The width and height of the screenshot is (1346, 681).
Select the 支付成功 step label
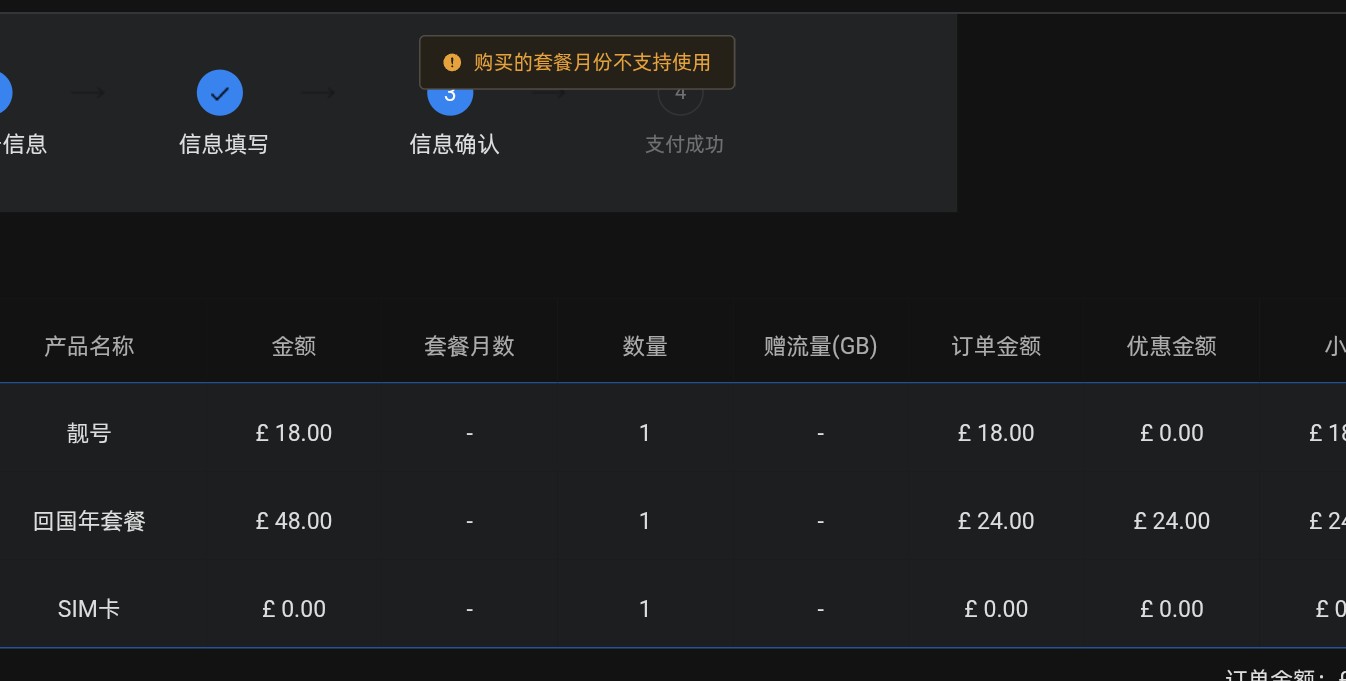tap(684, 144)
